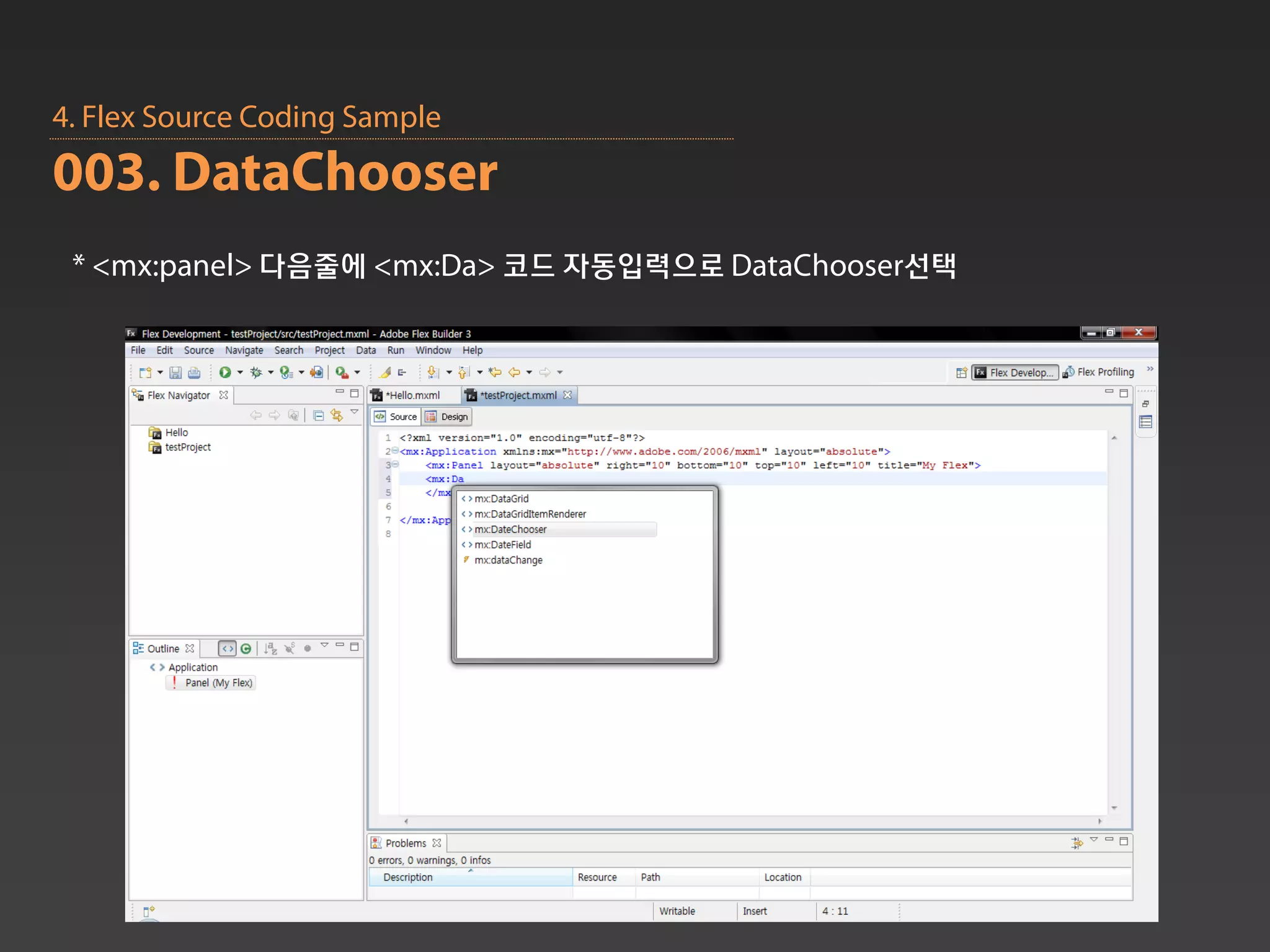Open the Profile configurations dropdown arrow
This screenshot has width=1270, height=952.
click(x=301, y=372)
